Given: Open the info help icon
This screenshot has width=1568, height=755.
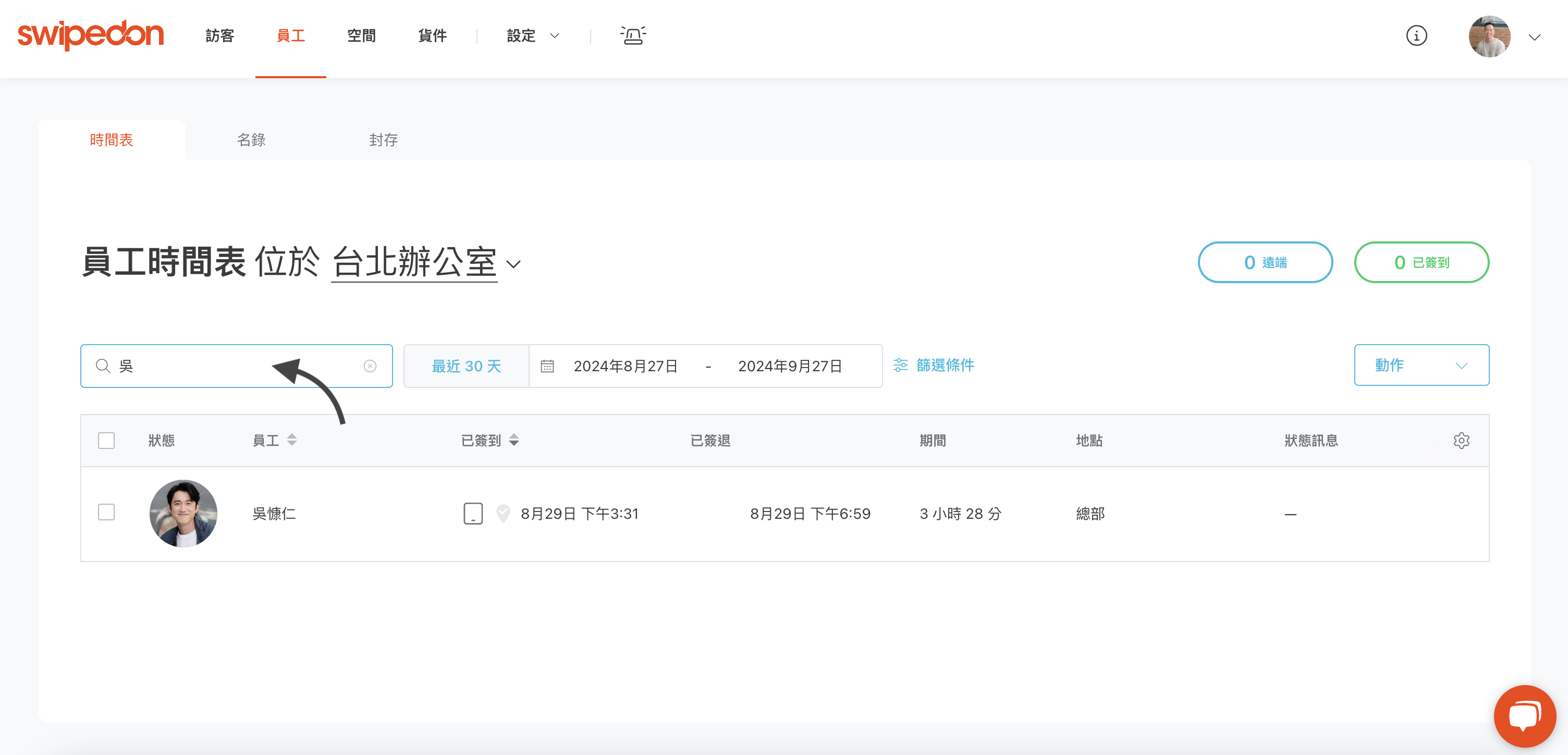Looking at the screenshot, I should coord(1416,36).
